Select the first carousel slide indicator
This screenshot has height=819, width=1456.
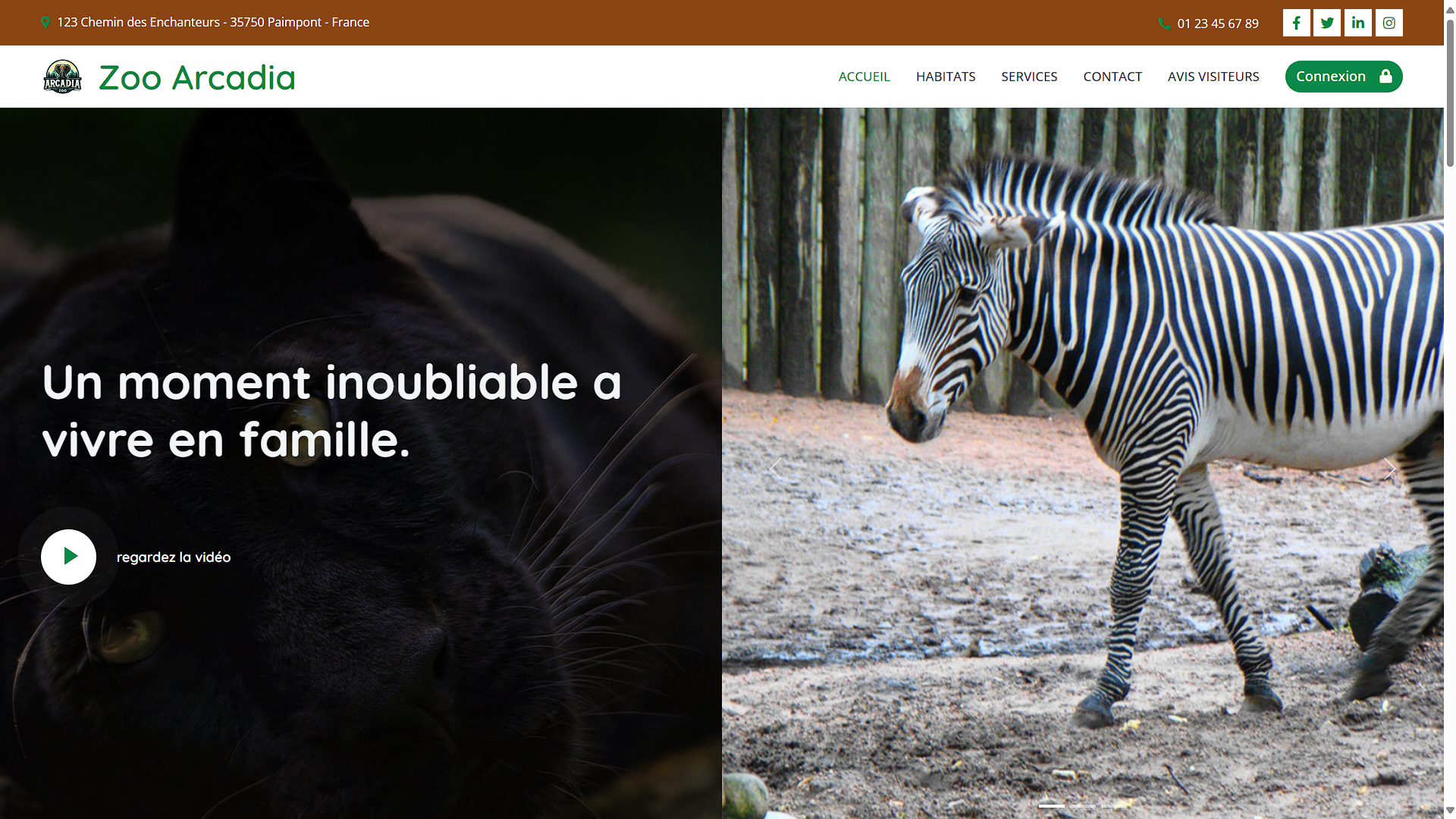[x=1052, y=805]
